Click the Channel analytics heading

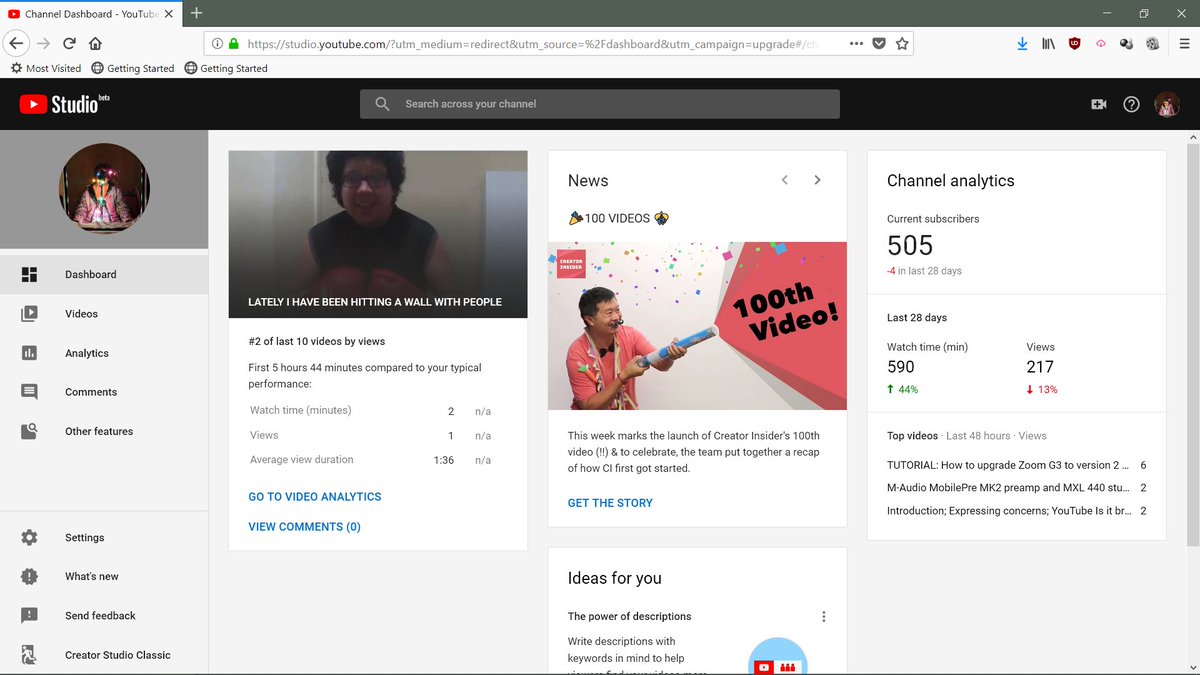point(951,181)
